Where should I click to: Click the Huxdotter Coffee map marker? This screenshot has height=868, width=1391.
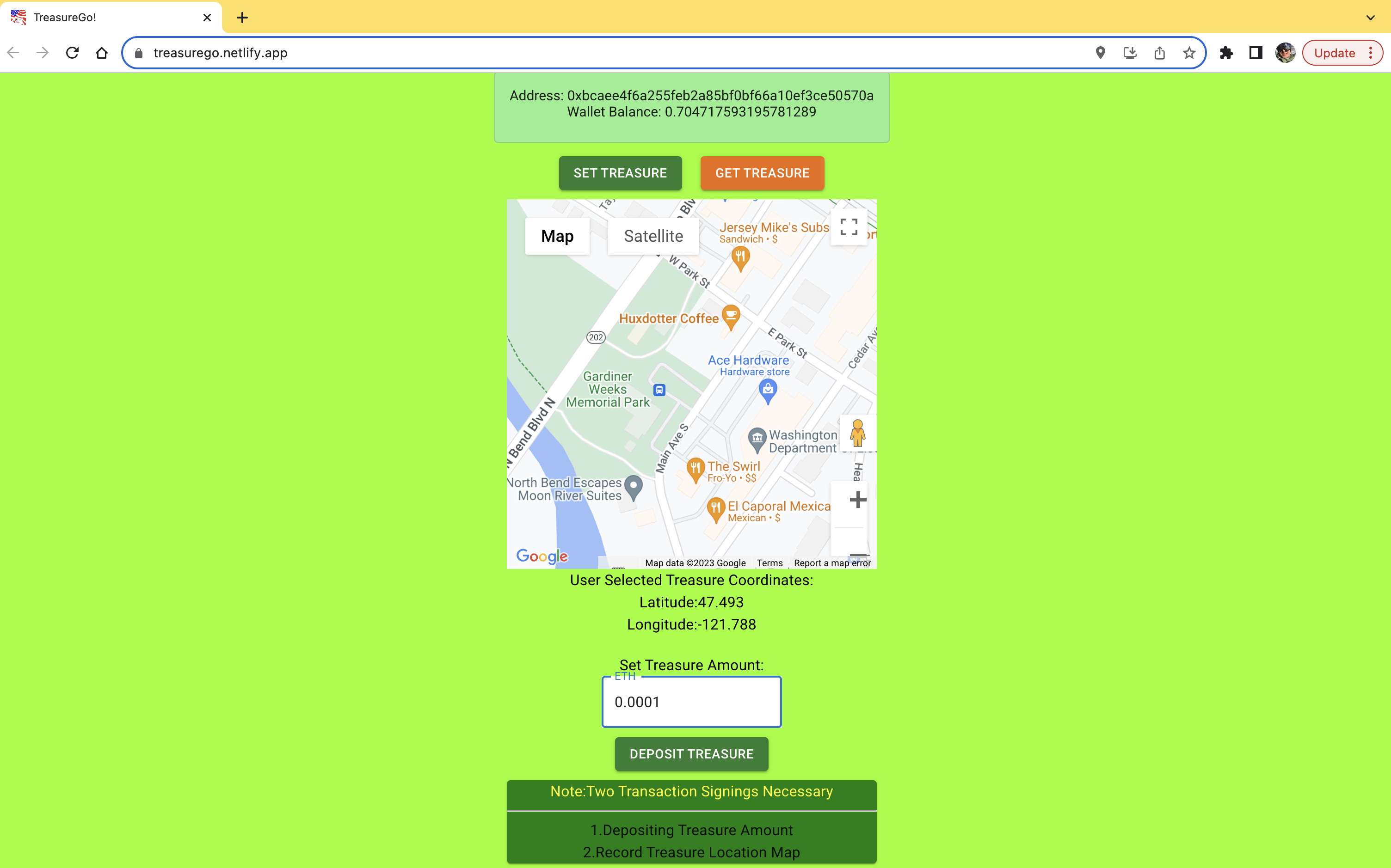[x=731, y=316]
